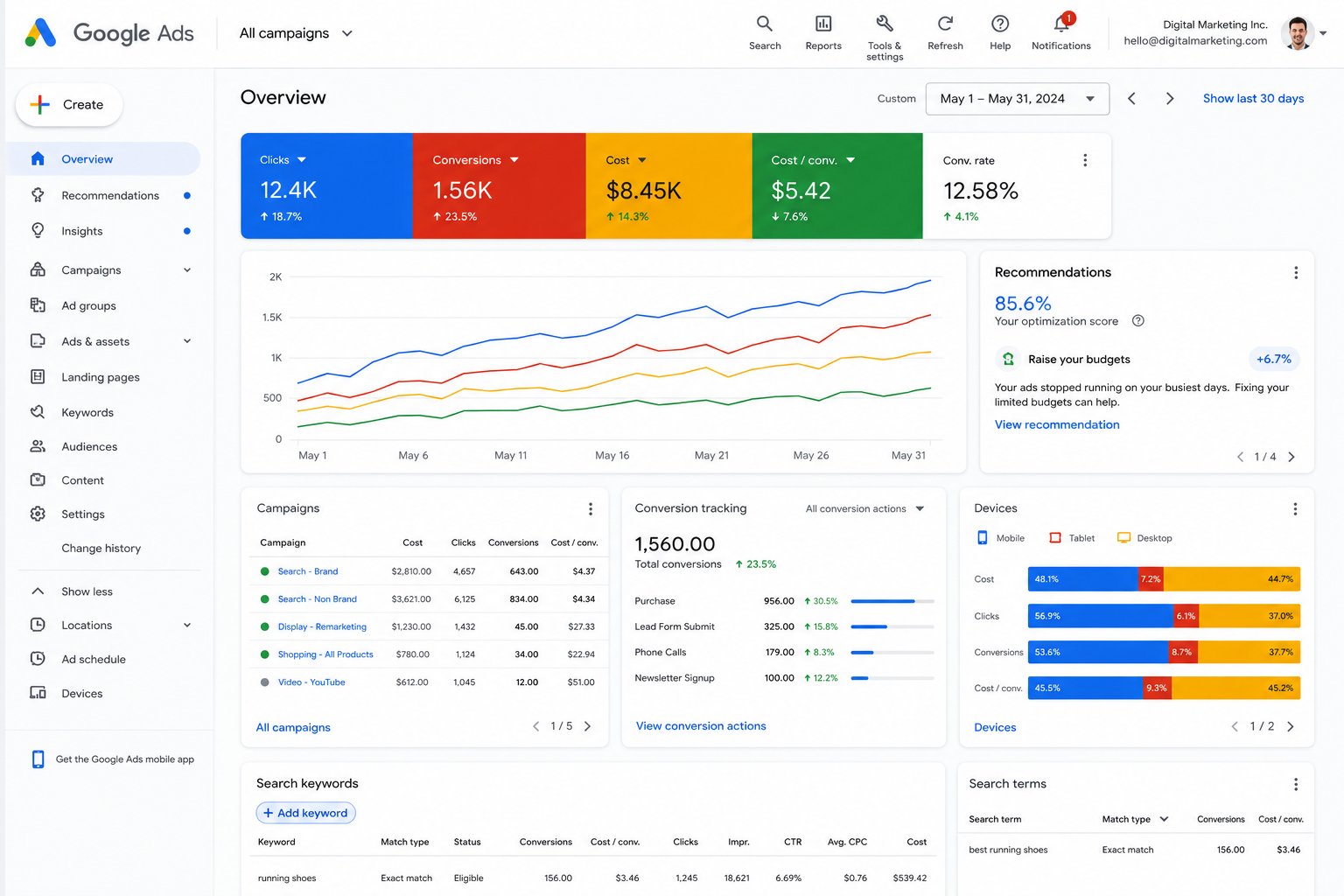1344x896 pixels.
Task: Toggle Tablet legend in Devices card
Action: tap(1072, 538)
